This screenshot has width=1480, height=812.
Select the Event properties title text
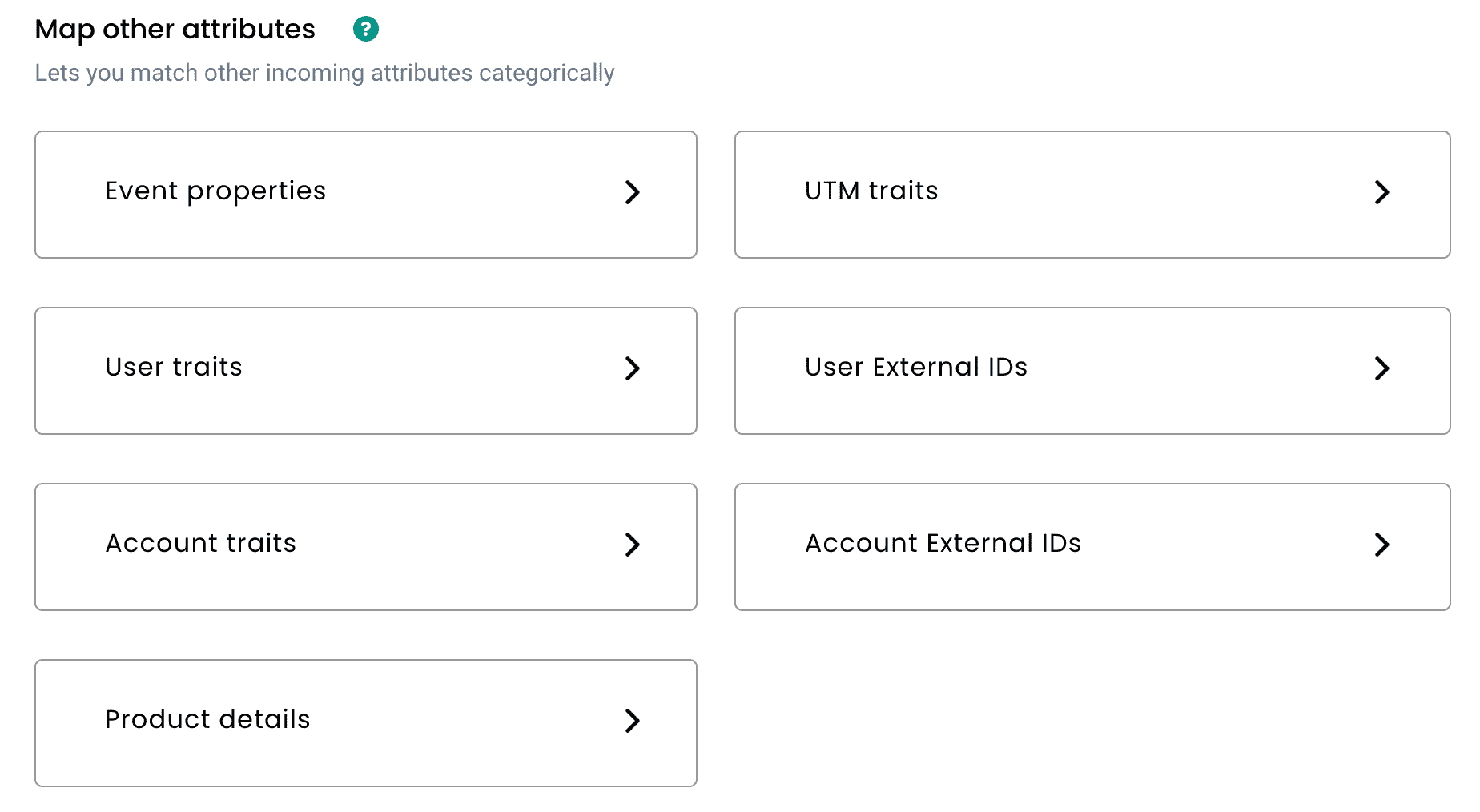pyautogui.click(x=215, y=191)
